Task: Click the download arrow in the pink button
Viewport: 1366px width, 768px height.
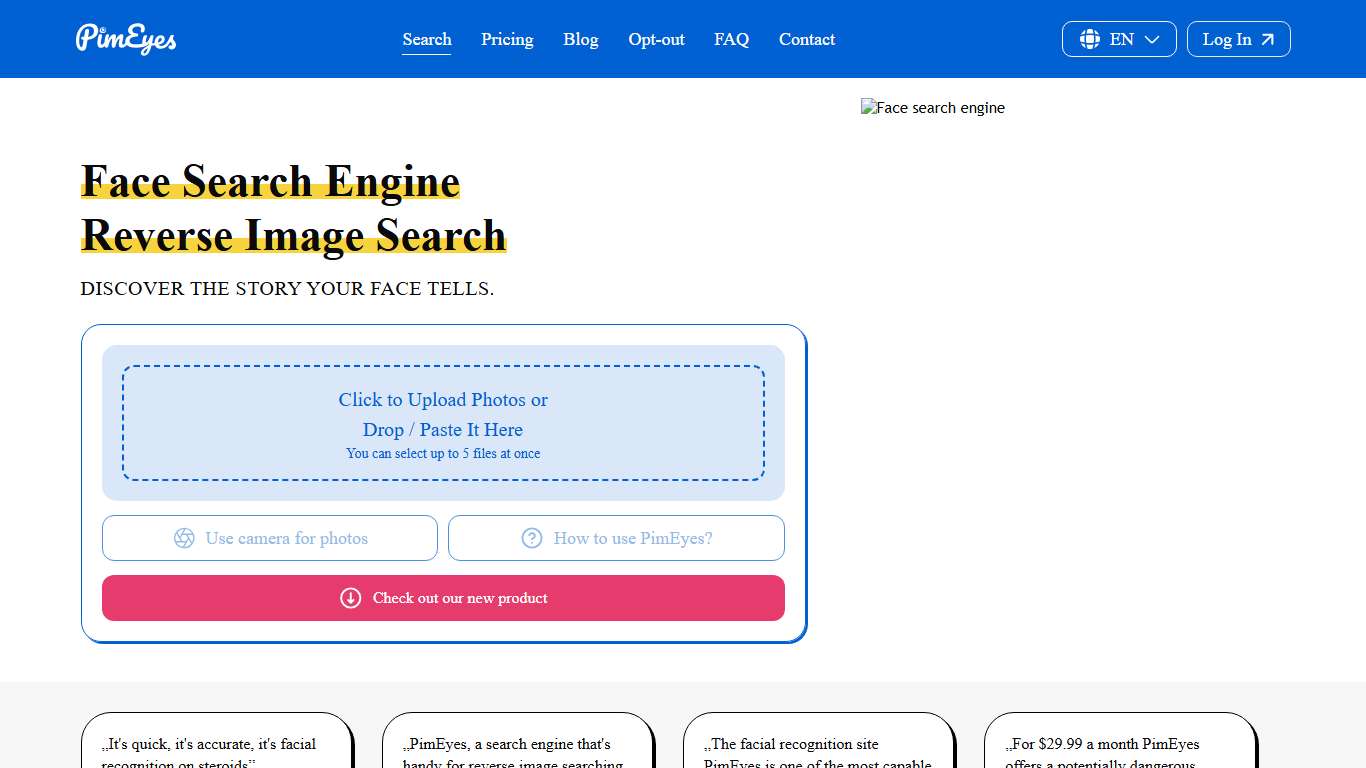Action: coord(351,597)
